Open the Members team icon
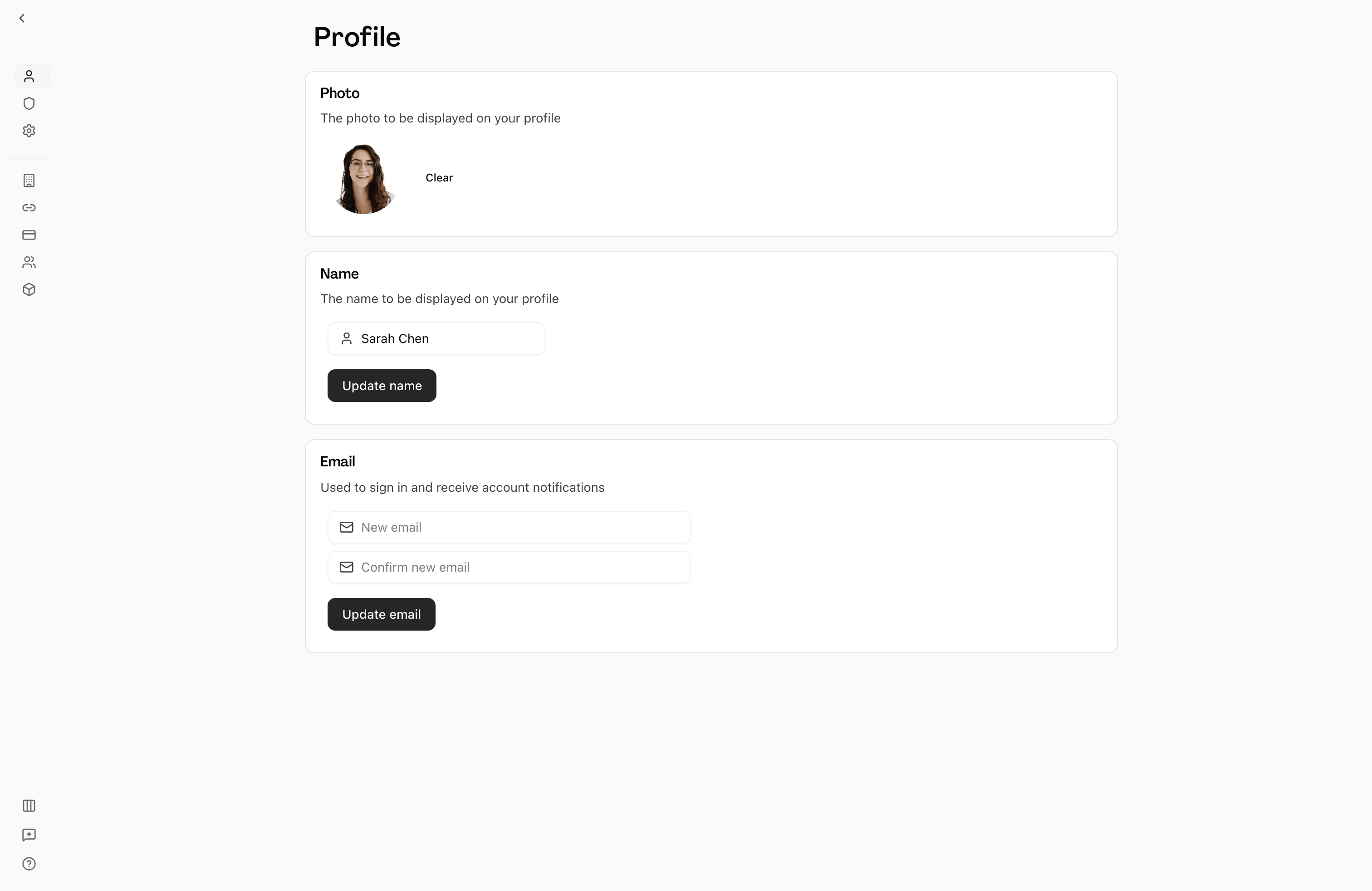The width and height of the screenshot is (1372, 891). pyautogui.click(x=29, y=263)
